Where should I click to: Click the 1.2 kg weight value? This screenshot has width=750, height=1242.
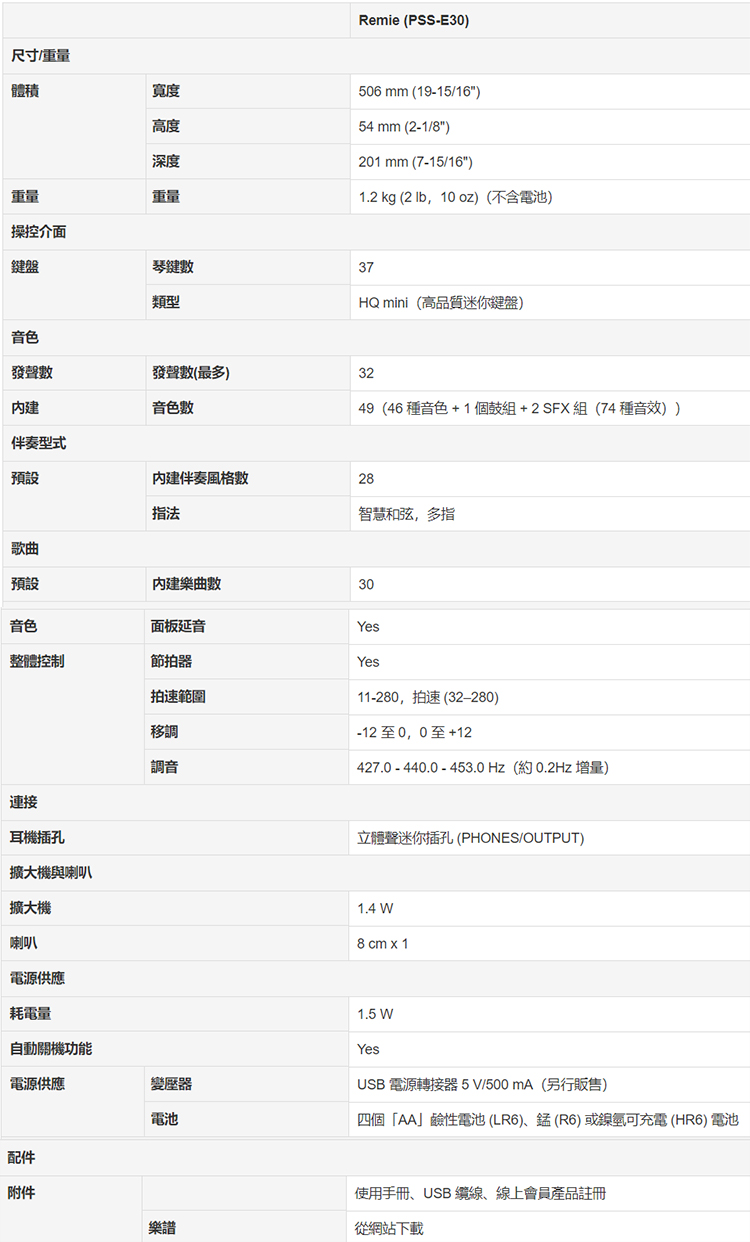pyautogui.click(x=455, y=197)
